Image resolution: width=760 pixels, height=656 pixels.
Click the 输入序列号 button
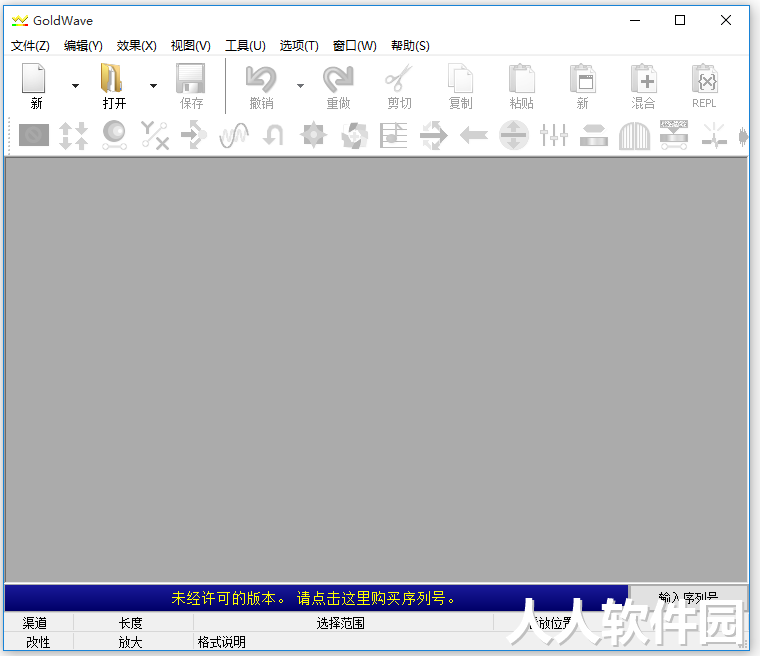coord(688,597)
